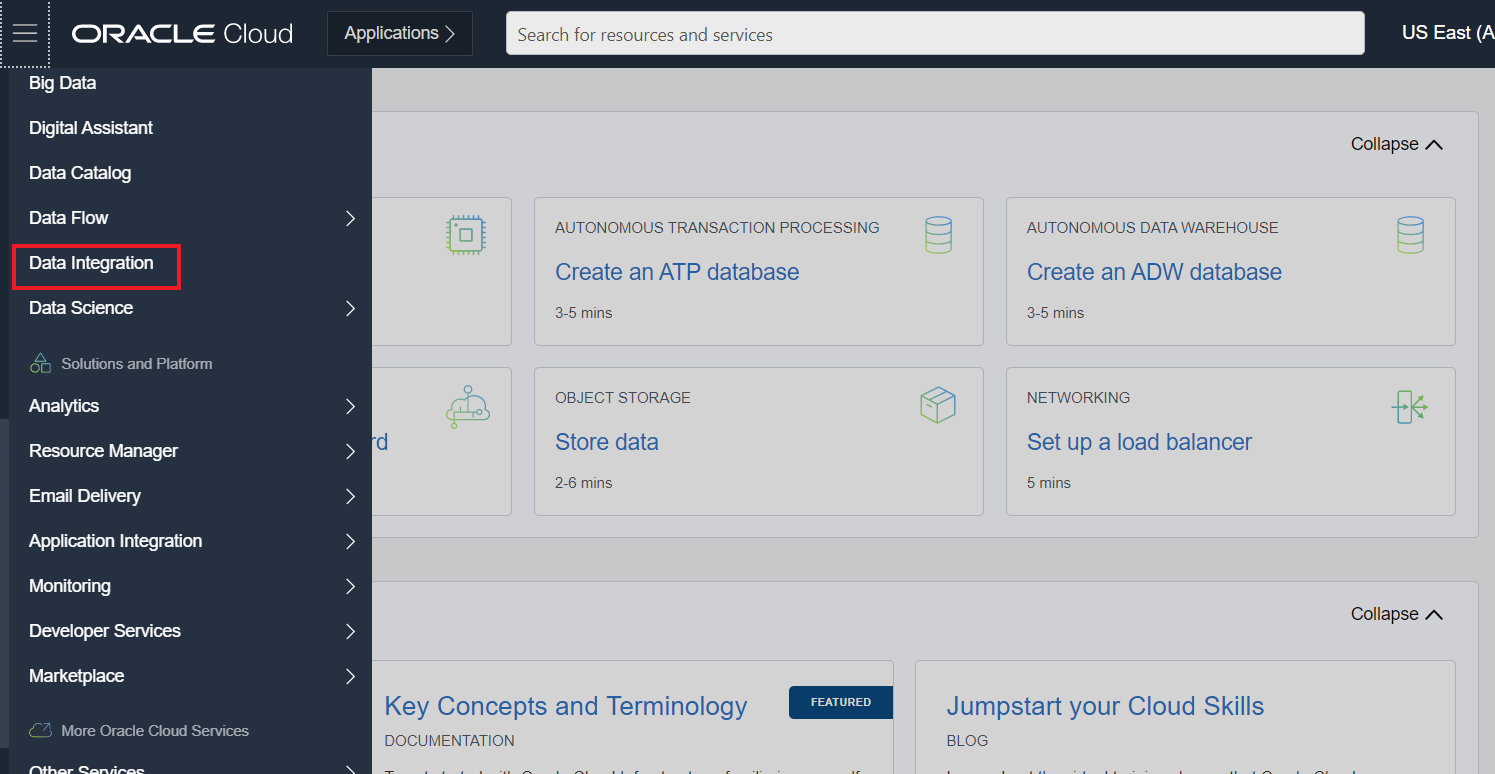The width and height of the screenshot is (1495, 774).
Task: Click the storage box icon on Object Storage card
Action: pyautogui.click(x=938, y=404)
